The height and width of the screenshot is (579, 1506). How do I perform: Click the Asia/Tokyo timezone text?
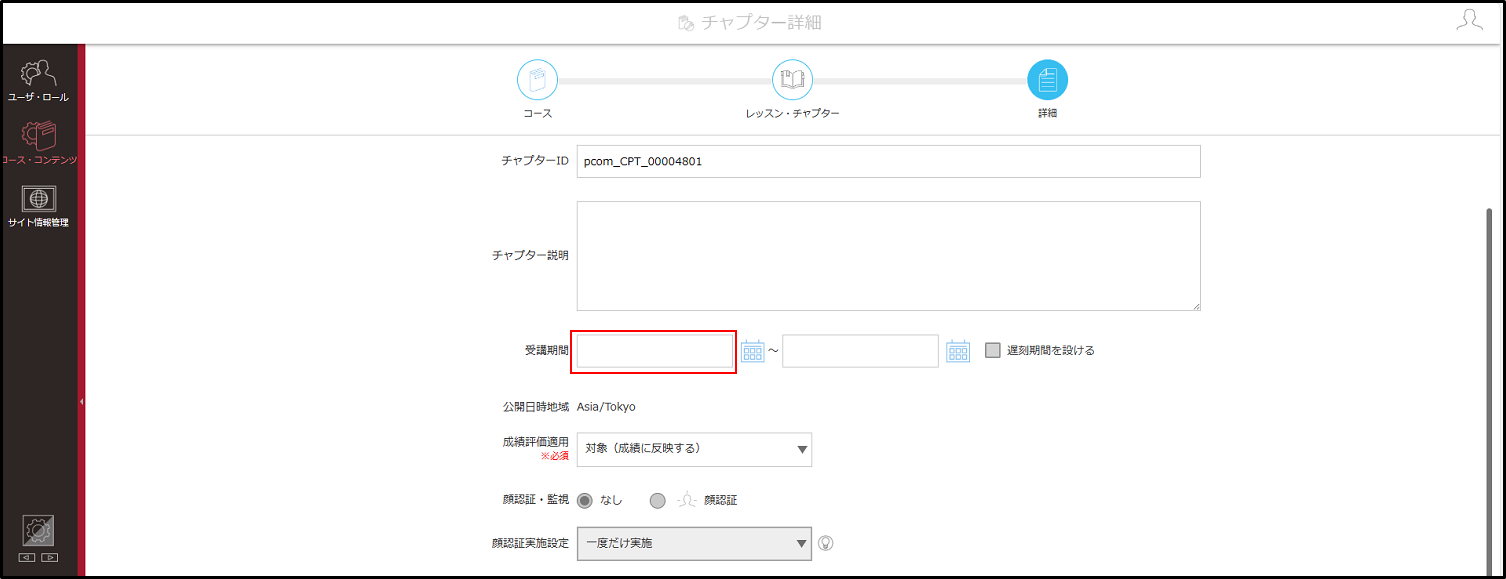[606, 407]
